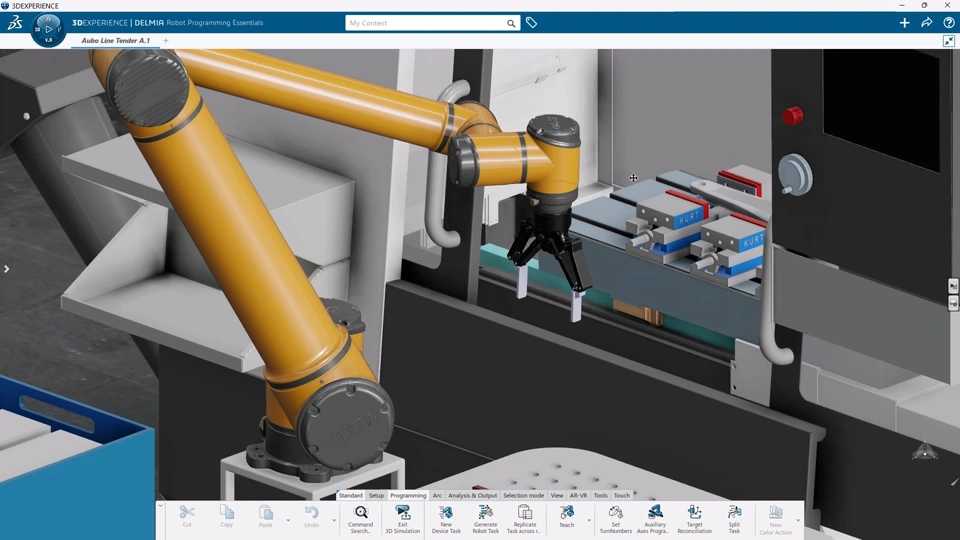Activate the Teach tool
The image size is (960, 540).
(567, 516)
